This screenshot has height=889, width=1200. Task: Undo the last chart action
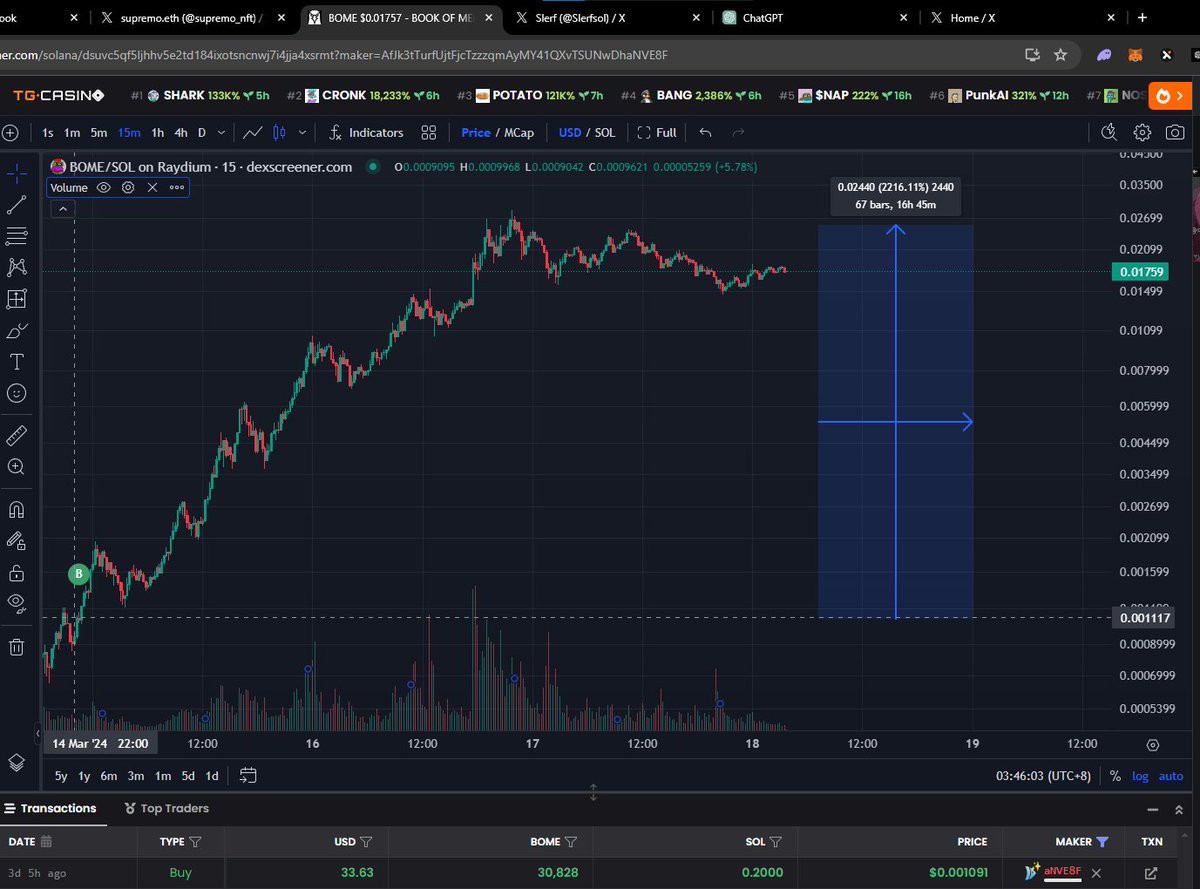706,132
